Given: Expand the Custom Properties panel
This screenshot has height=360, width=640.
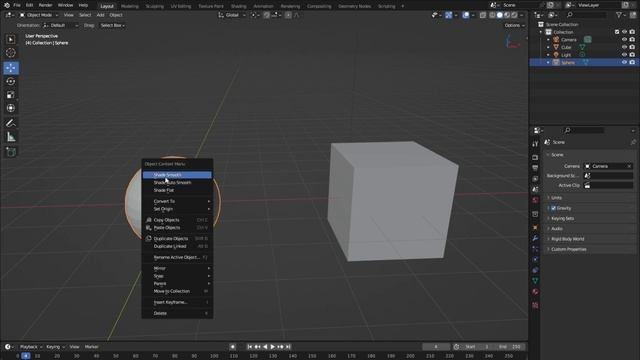Looking at the screenshot, I should pos(590,249).
